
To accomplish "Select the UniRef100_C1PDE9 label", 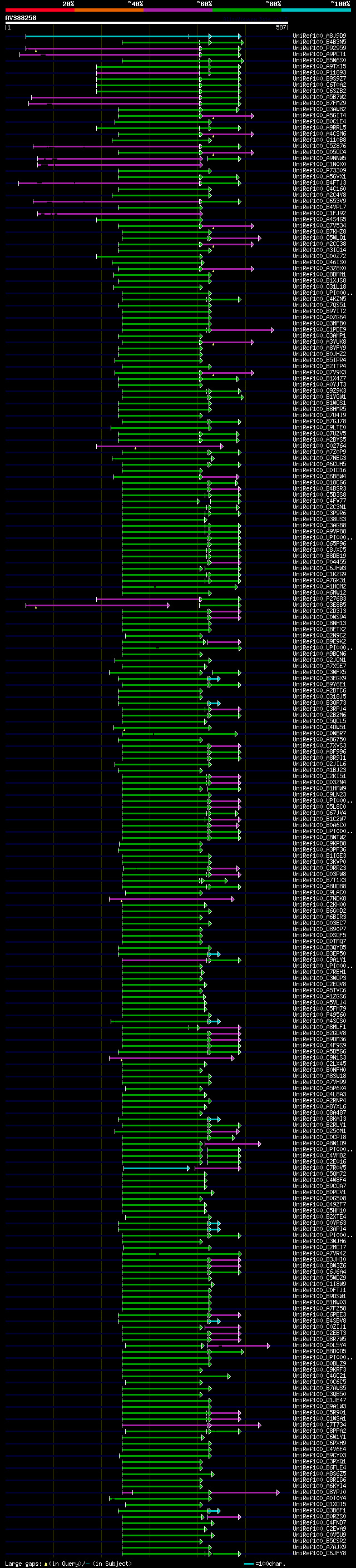I will coord(319,329).
